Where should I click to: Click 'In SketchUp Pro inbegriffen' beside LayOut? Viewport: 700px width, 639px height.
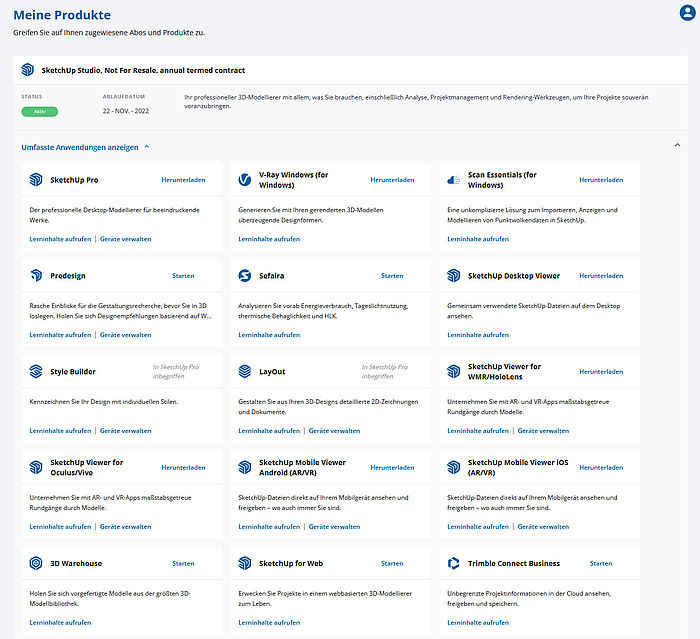(x=385, y=371)
